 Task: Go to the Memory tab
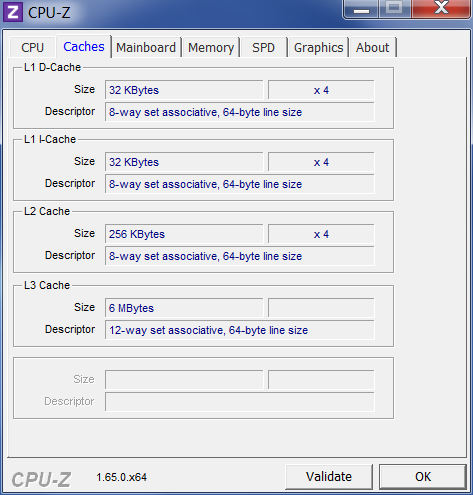pyautogui.click(x=211, y=47)
